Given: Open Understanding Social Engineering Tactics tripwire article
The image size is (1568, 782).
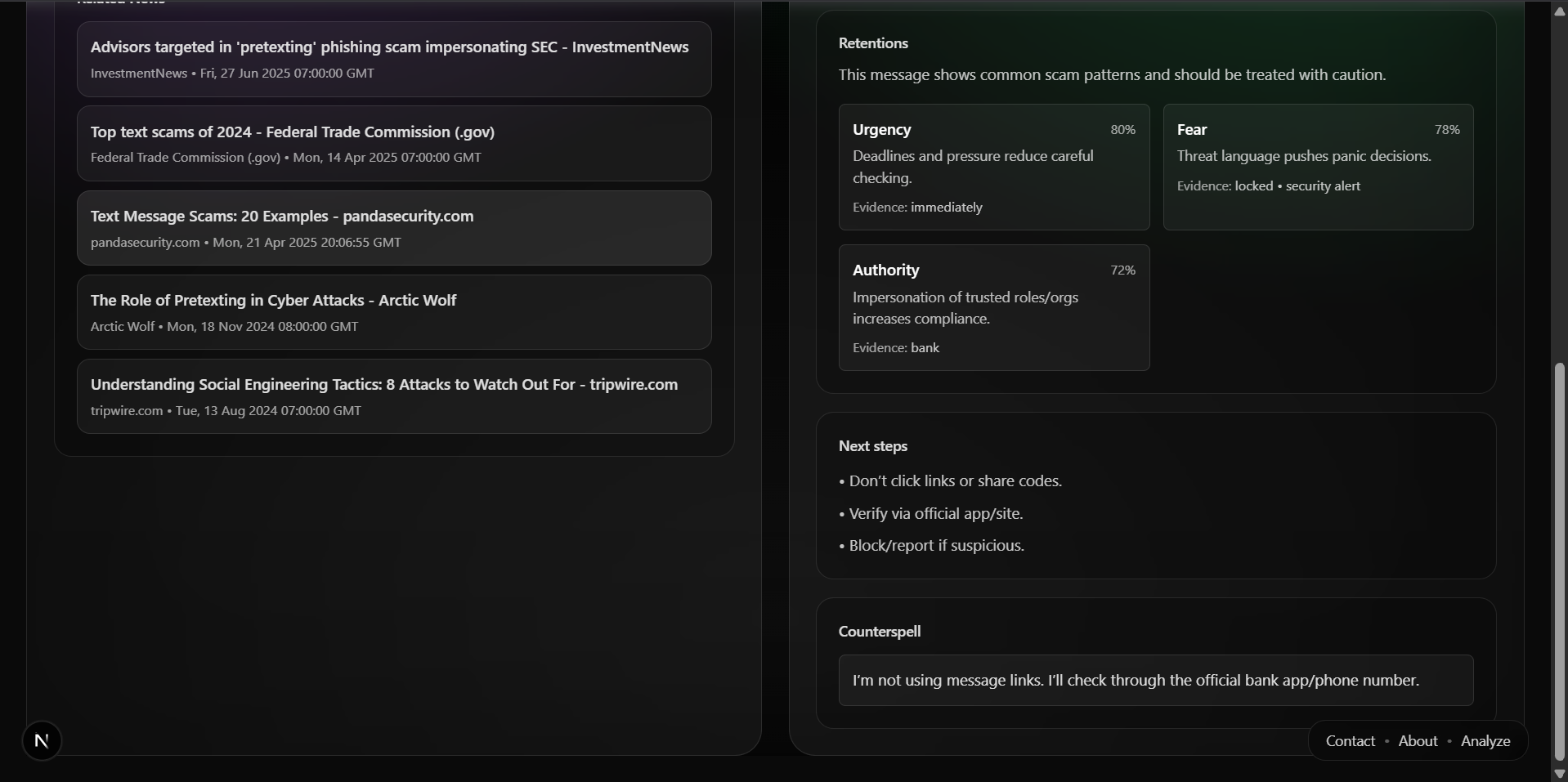Looking at the screenshot, I should [x=384, y=385].
